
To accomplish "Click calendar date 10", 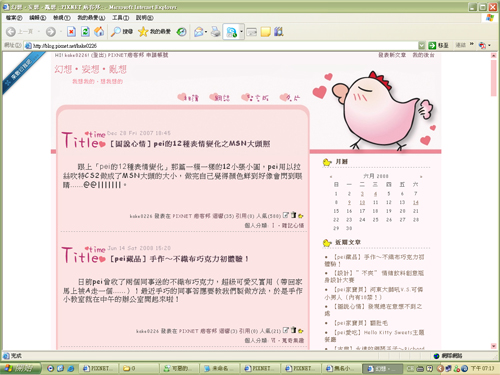I will [362, 202].
